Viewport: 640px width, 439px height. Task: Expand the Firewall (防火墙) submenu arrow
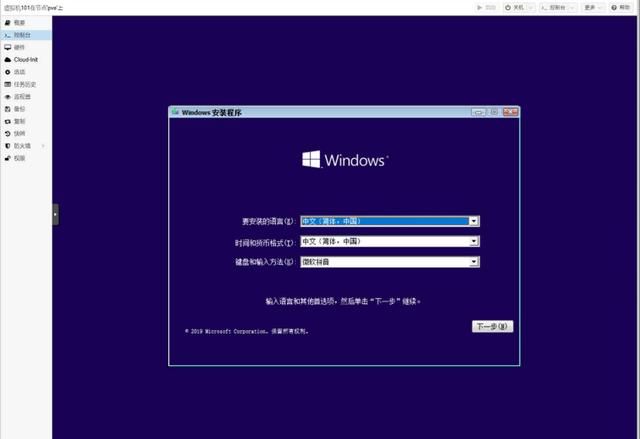pos(43,146)
